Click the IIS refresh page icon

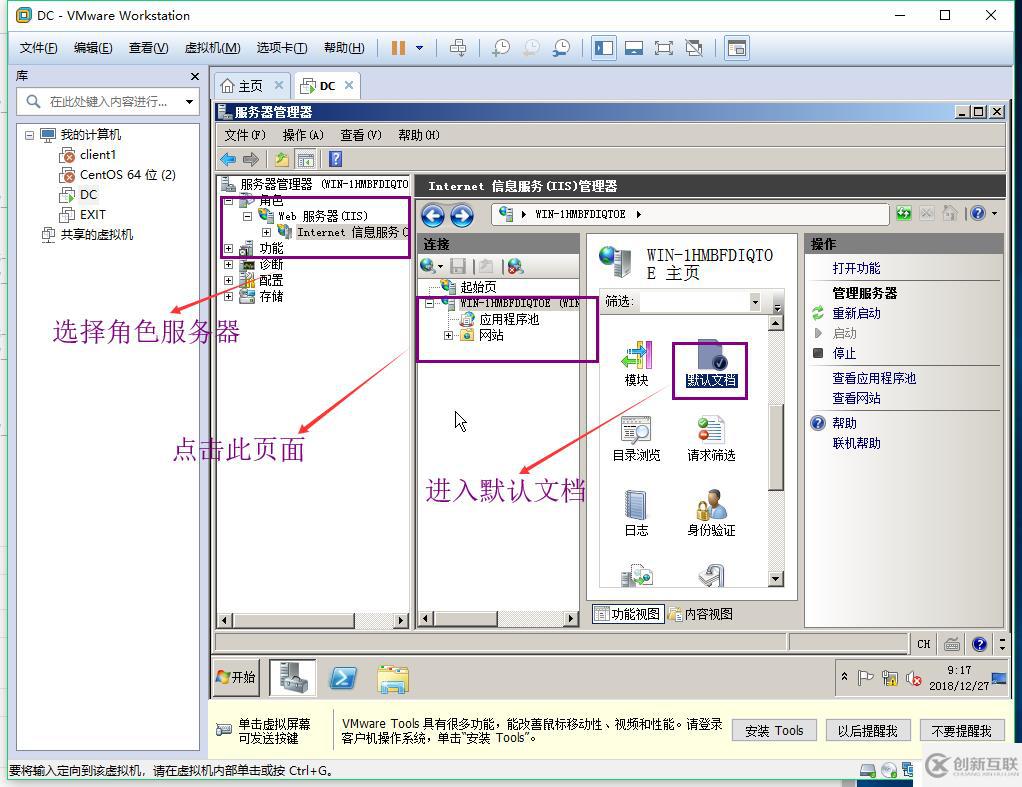click(903, 213)
